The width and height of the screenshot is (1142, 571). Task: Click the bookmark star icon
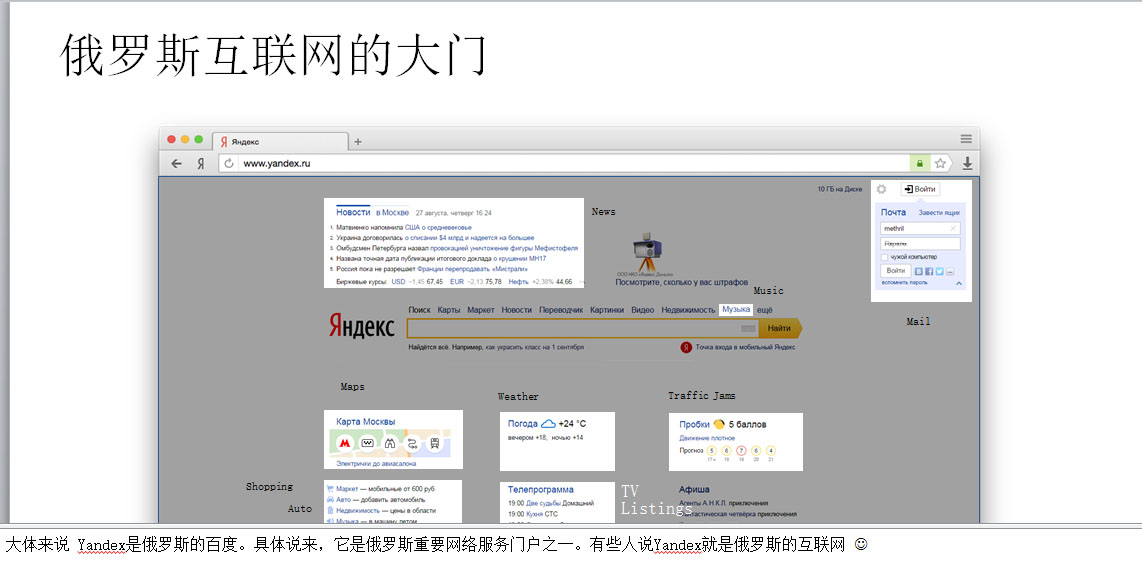pyautogui.click(x=940, y=164)
